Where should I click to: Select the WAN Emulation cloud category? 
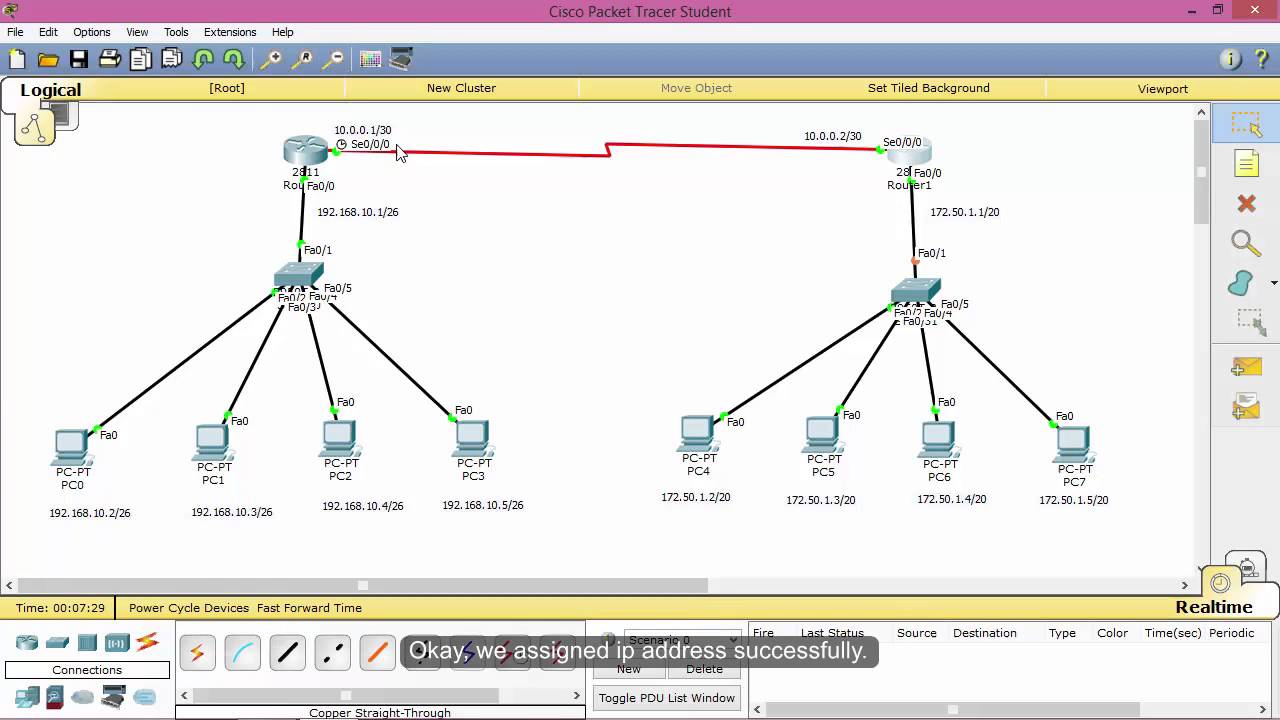pos(83,696)
